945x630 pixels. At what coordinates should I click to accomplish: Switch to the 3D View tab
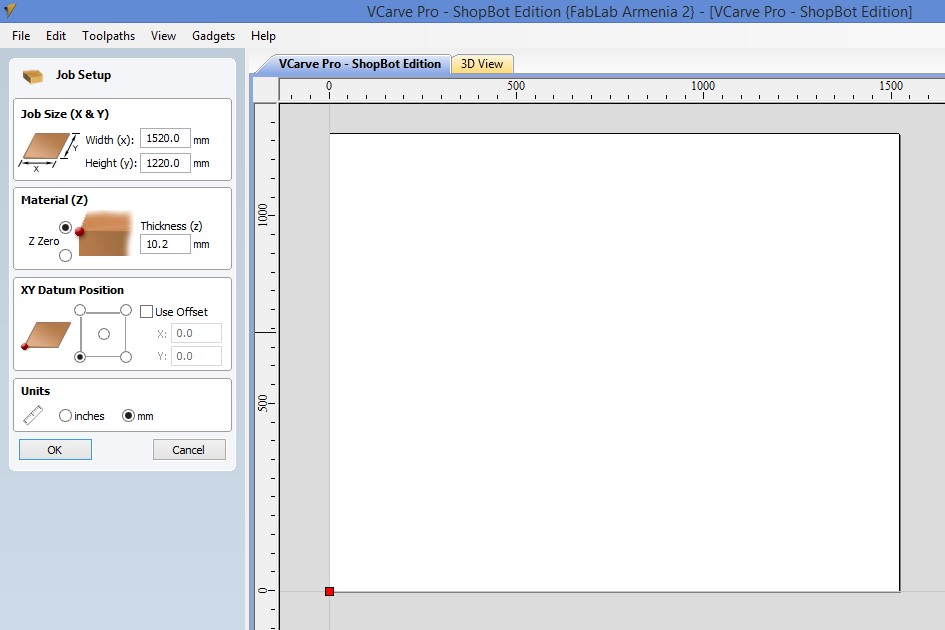(x=482, y=64)
